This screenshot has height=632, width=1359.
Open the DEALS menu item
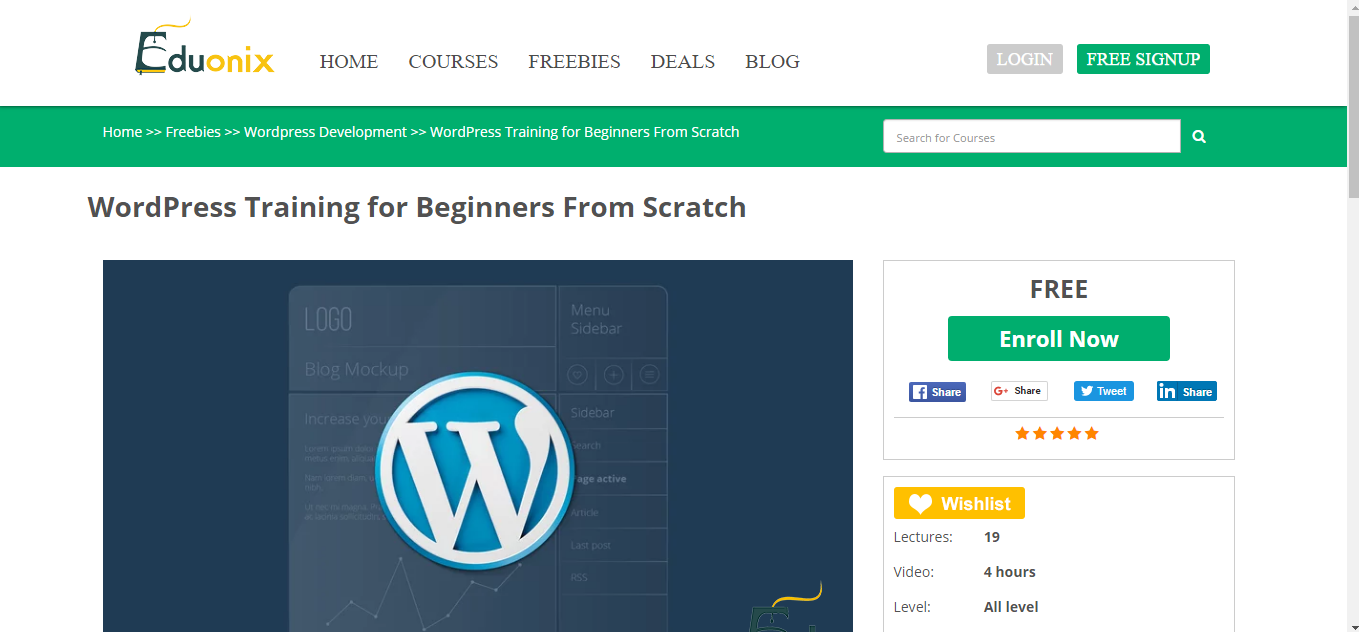(x=683, y=62)
